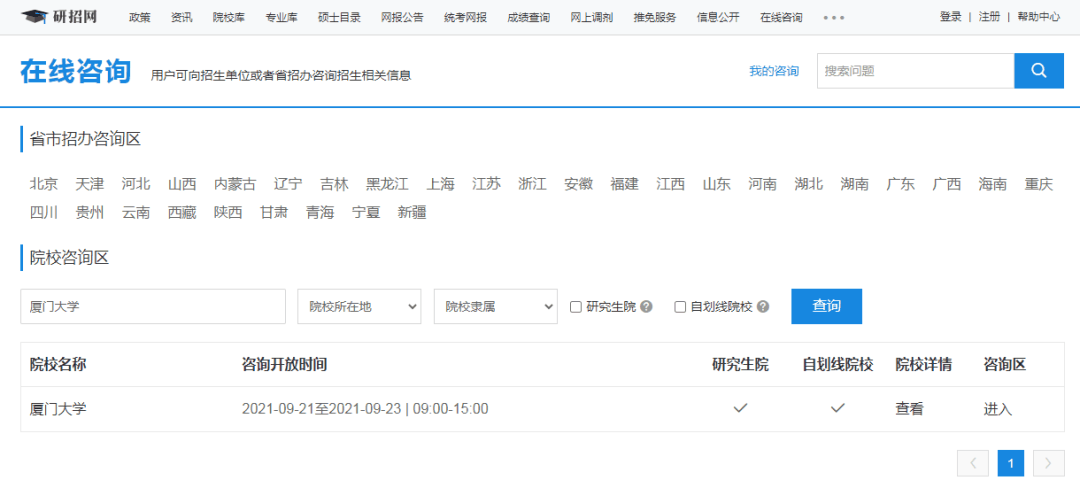Click the magnifier search button

tap(1039, 71)
